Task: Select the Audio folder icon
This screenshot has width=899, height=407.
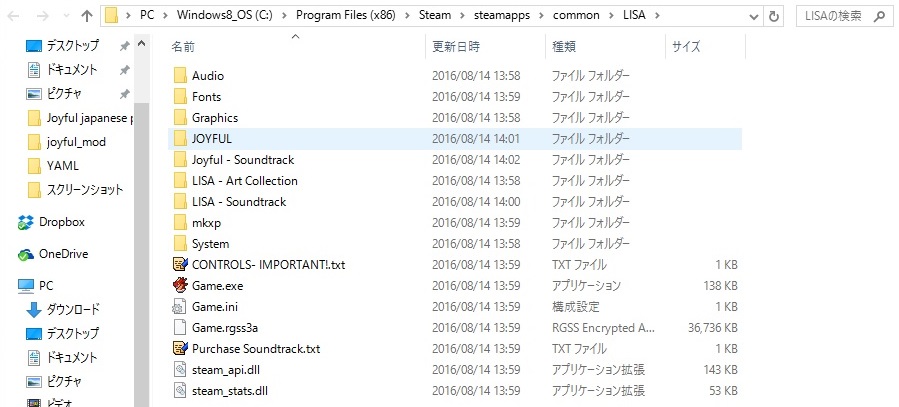Action: (x=180, y=76)
